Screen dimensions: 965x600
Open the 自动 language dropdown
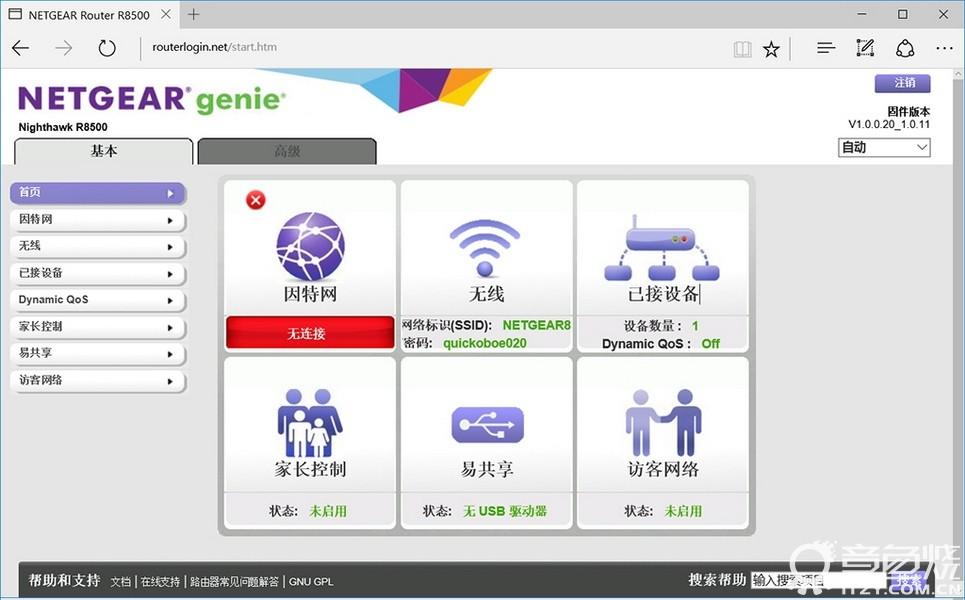click(x=884, y=148)
